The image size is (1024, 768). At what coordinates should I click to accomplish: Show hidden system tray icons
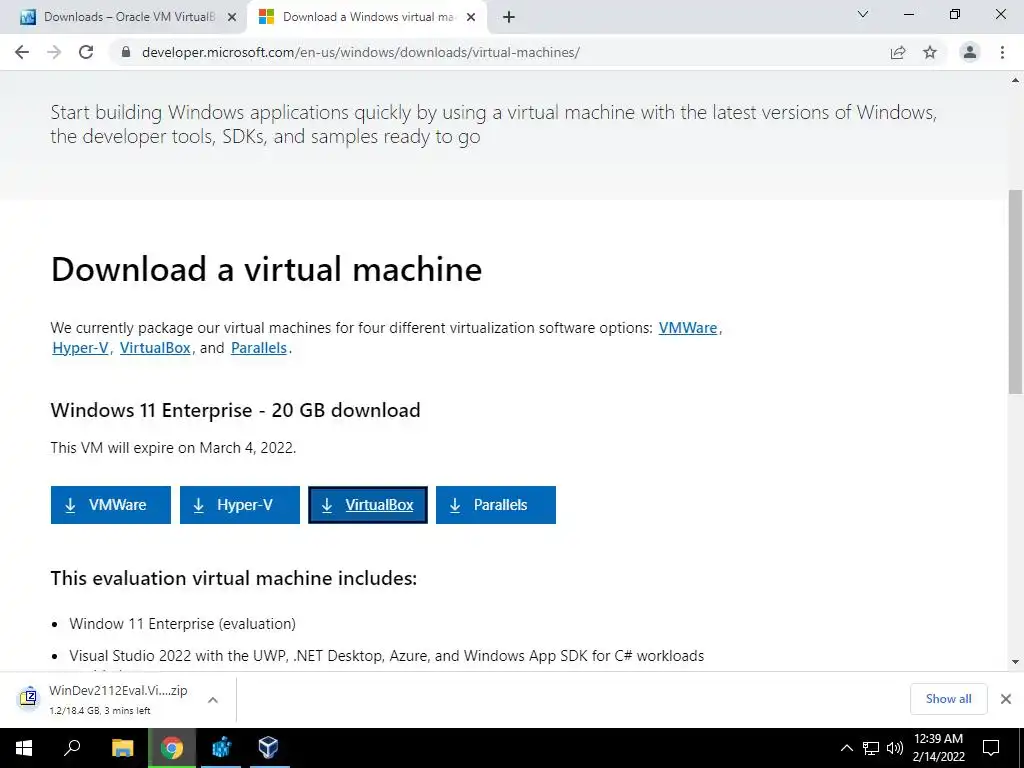tap(846, 748)
